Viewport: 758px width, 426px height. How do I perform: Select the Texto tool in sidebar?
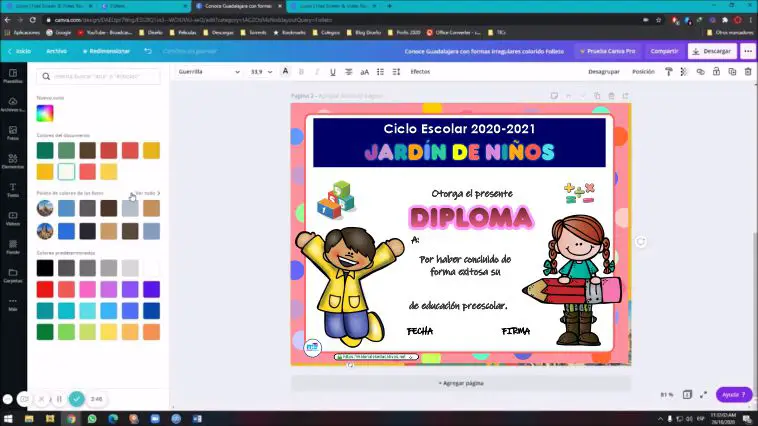point(12,189)
